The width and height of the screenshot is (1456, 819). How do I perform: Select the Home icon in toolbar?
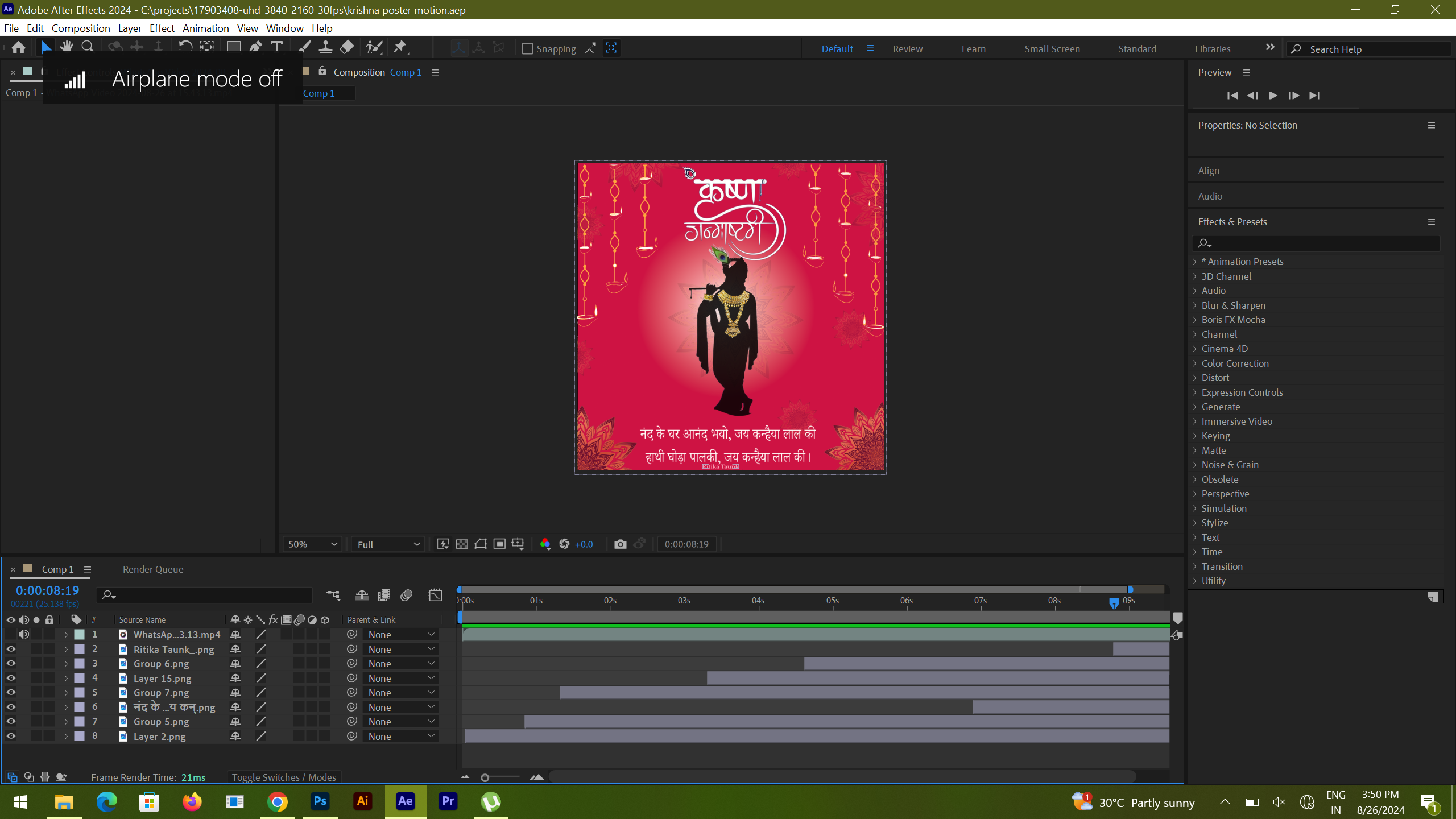point(18,48)
